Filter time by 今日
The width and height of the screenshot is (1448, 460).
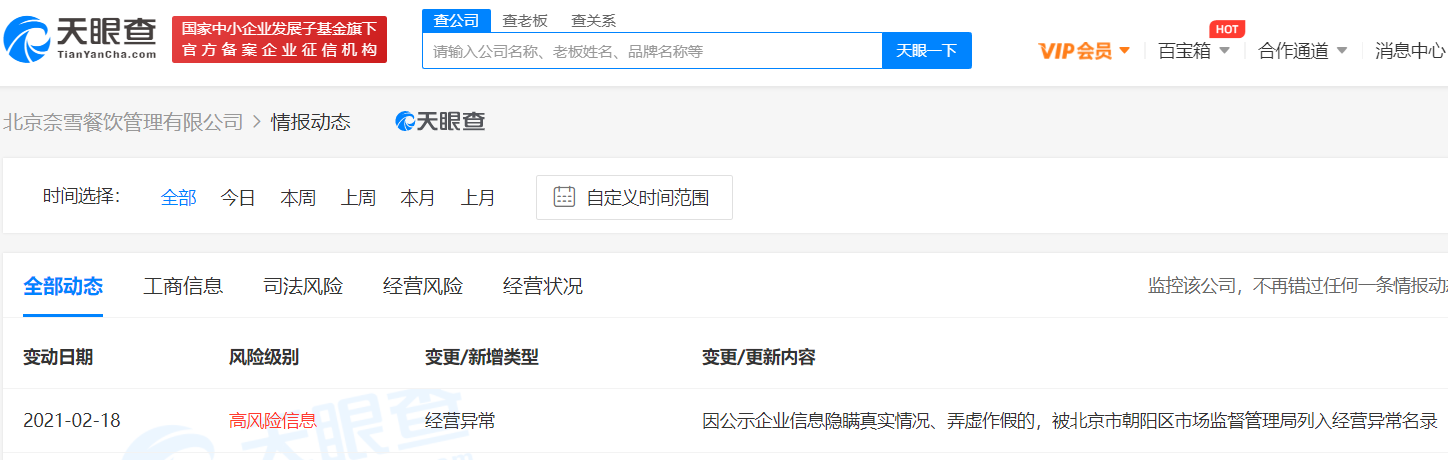point(238,198)
